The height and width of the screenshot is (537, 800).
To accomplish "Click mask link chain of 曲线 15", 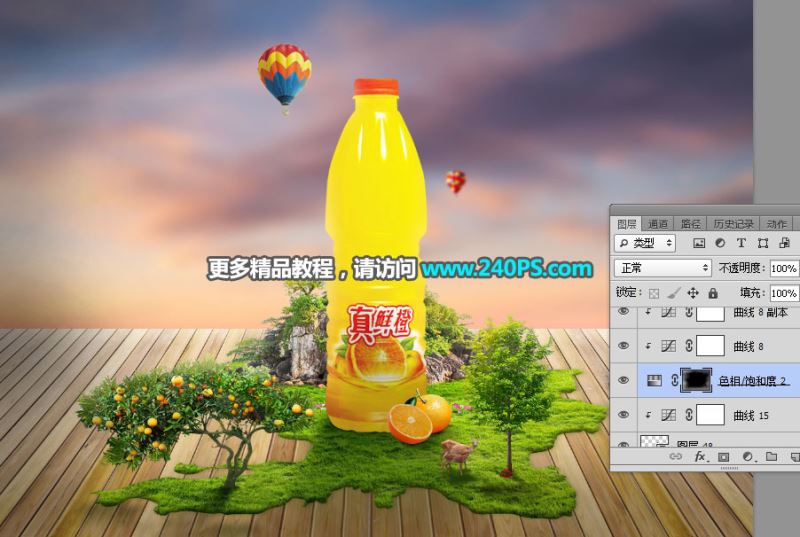I will [689, 415].
